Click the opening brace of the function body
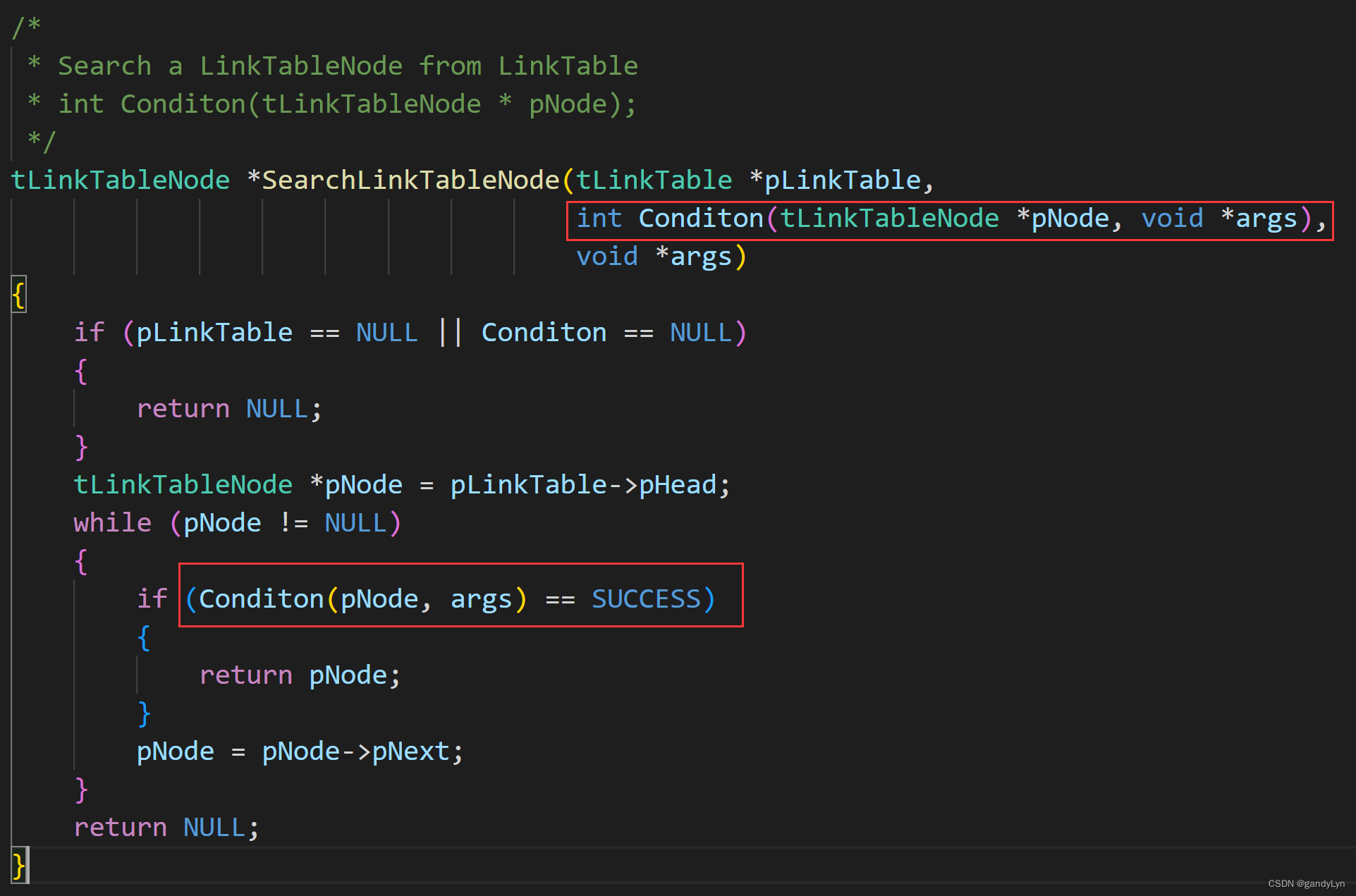The image size is (1356, 896). [x=18, y=295]
